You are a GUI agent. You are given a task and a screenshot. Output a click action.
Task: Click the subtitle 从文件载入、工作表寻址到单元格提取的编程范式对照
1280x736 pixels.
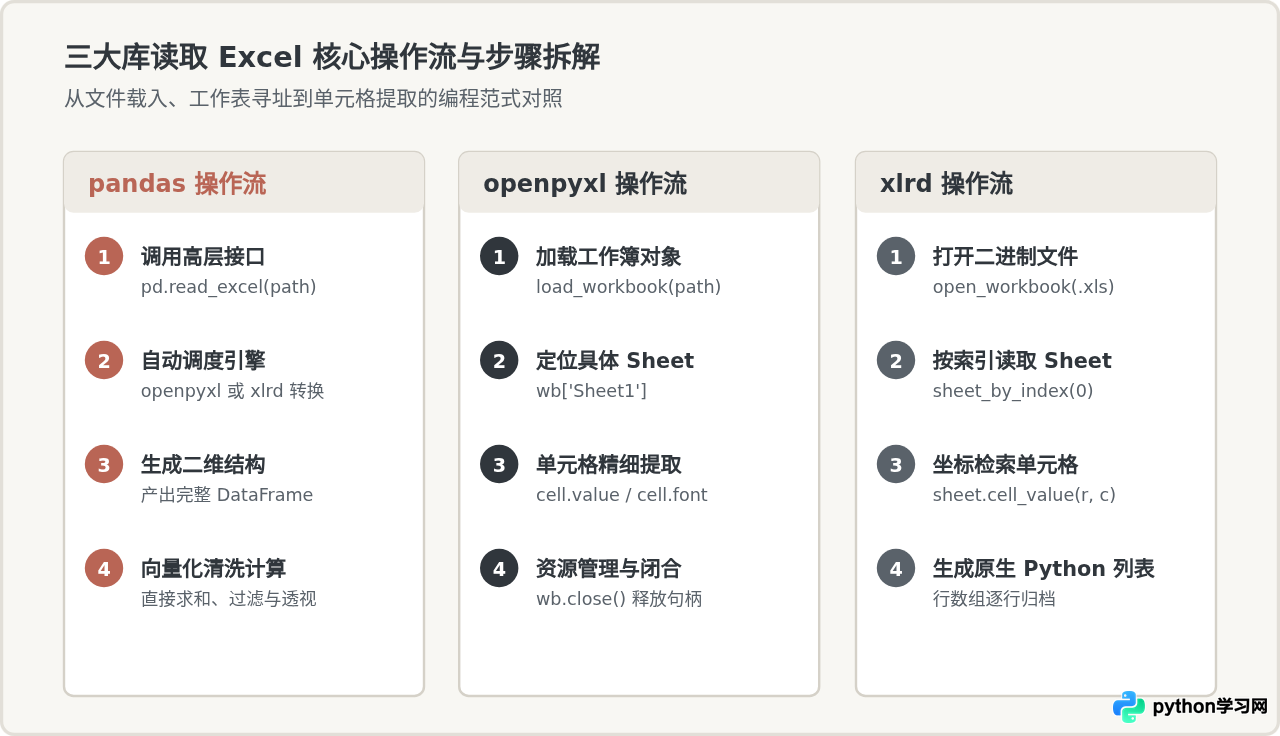click(313, 99)
